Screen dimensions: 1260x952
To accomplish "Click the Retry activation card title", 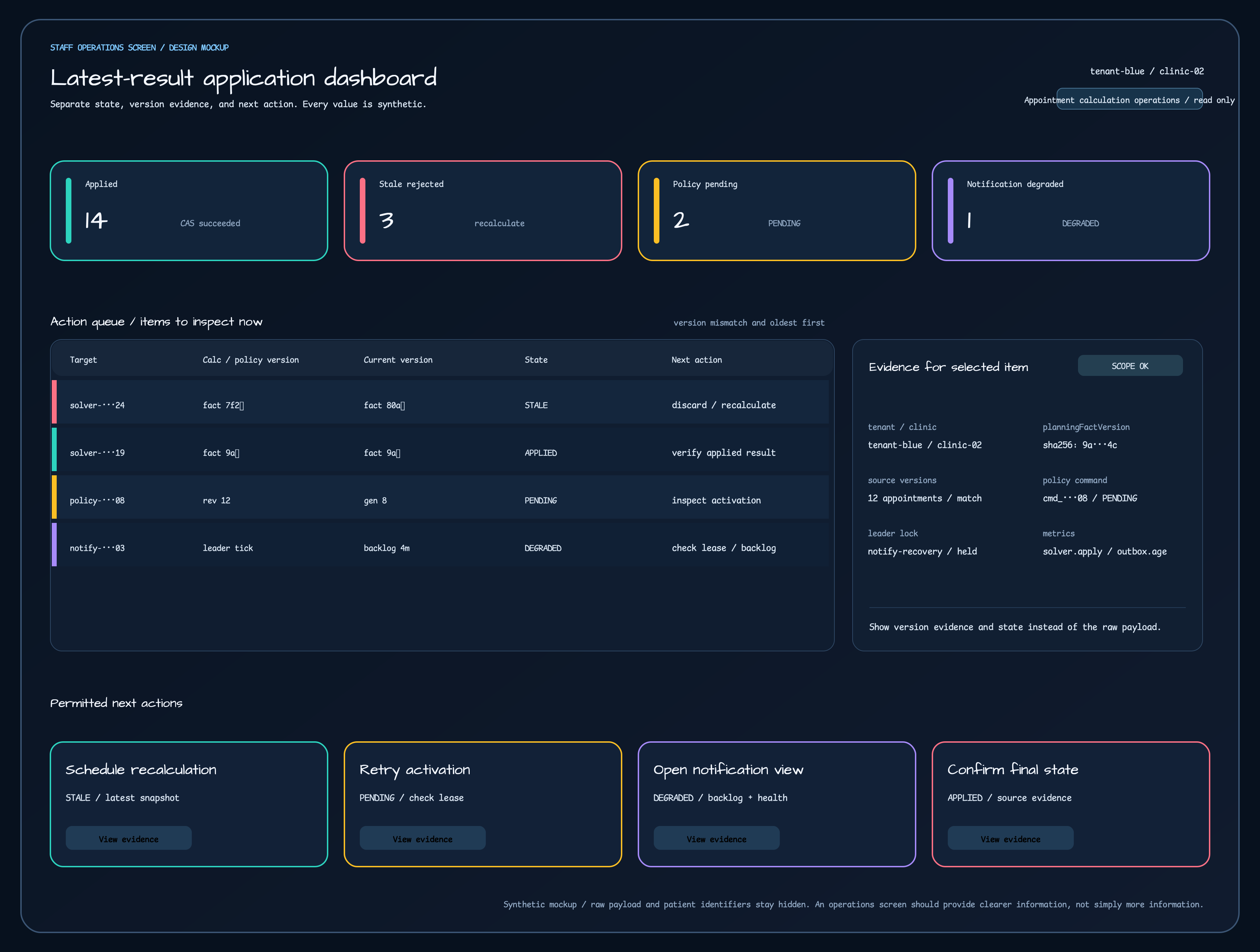I will [x=415, y=770].
